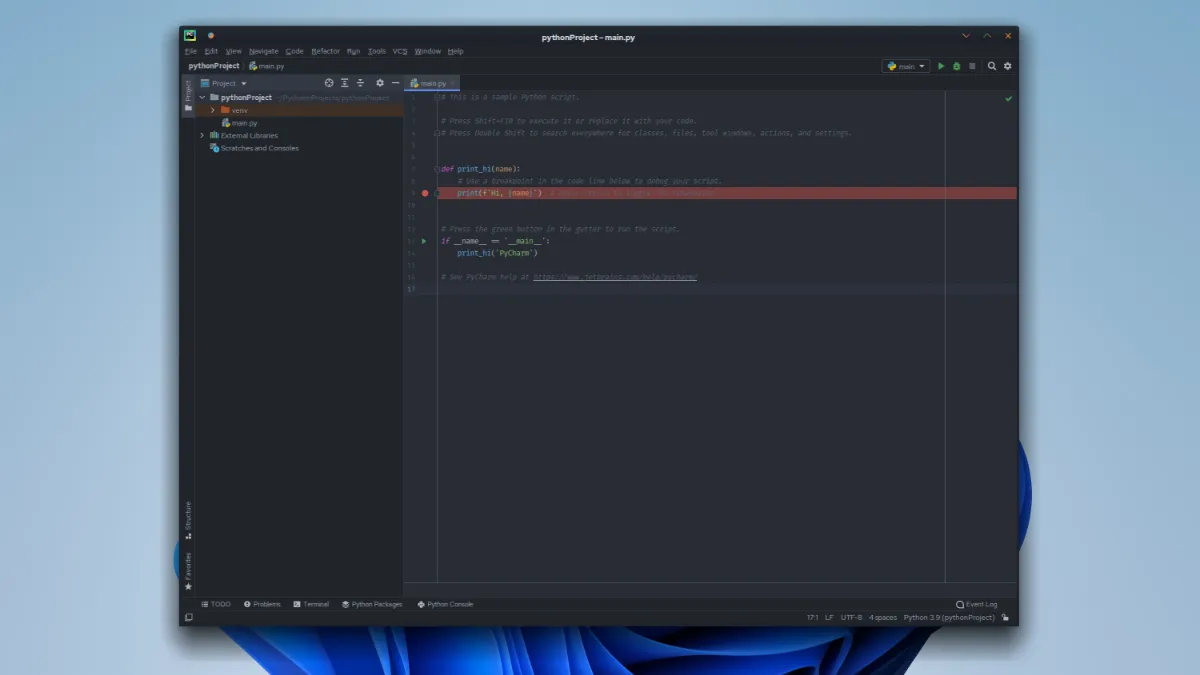Expand the venv folder
The image size is (1200, 675).
(213, 110)
